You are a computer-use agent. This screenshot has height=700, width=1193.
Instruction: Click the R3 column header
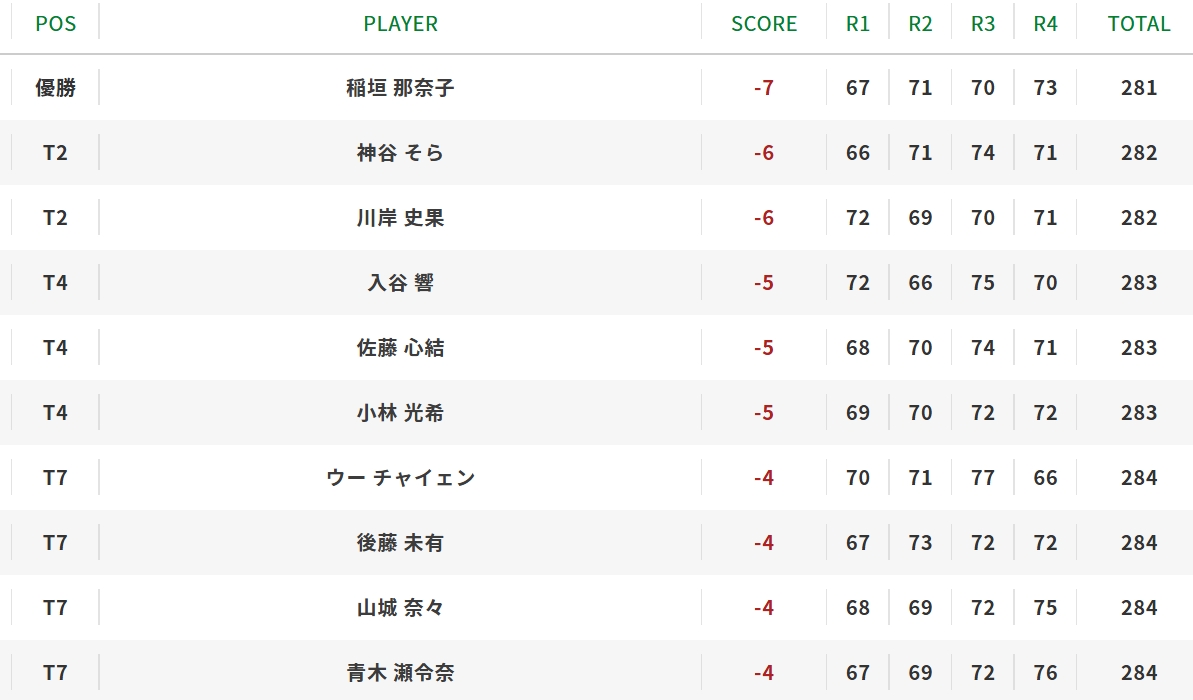coord(982,24)
